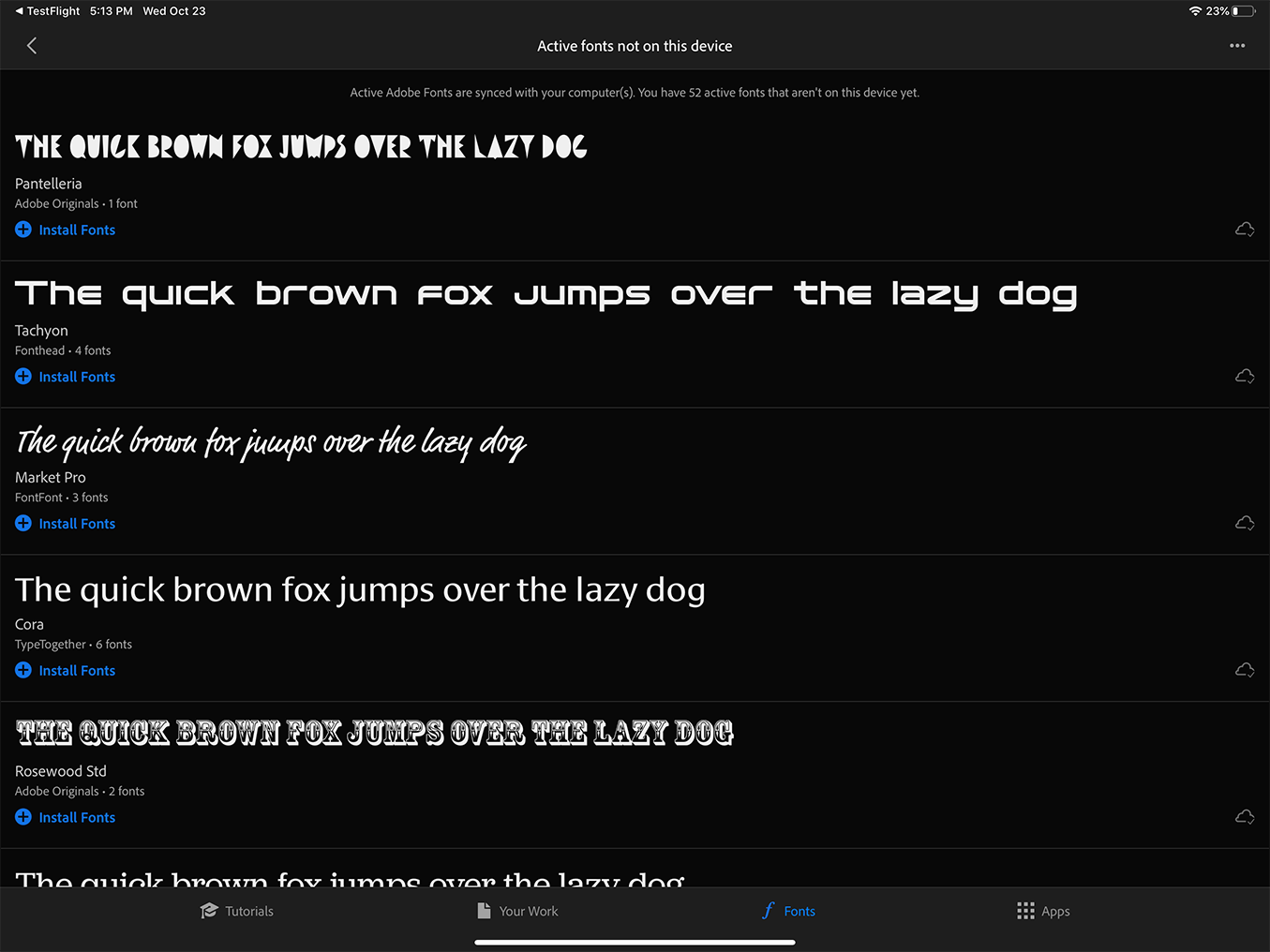Viewport: 1270px width, 952px height.
Task: Open the three-dot more options menu
Action: click(x=1237, y=46)
